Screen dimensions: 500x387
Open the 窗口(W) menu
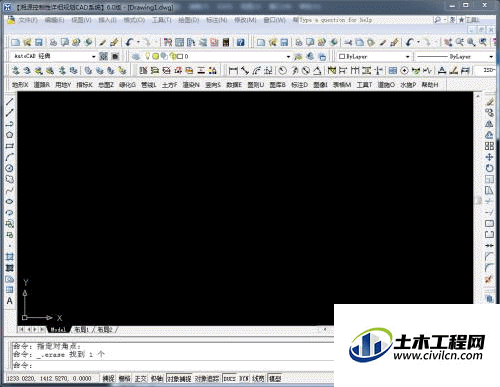click(x=274, y=20)
